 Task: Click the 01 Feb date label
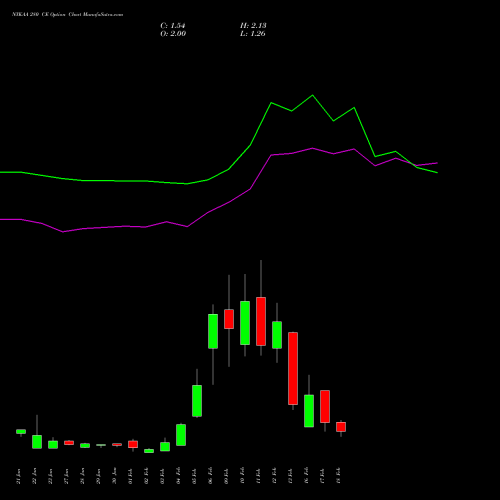point(131,476)
